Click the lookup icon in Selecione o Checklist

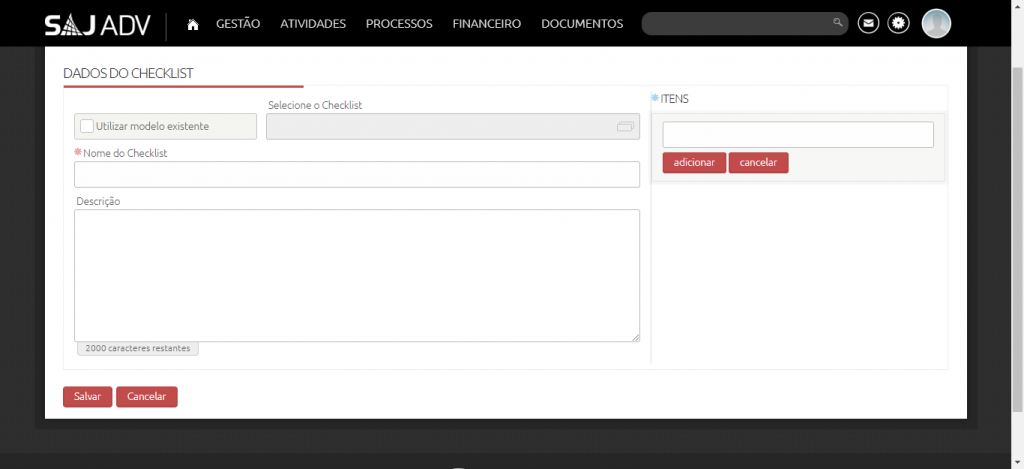click(625, 126)
